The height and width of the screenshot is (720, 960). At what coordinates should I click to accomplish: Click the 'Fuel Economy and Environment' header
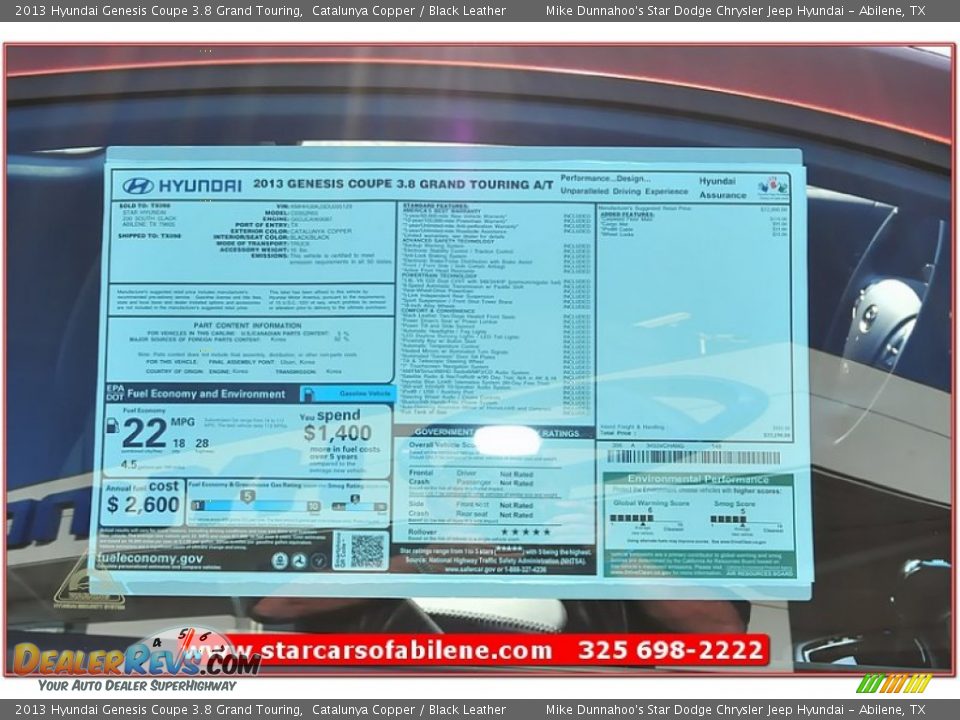click(206, 394)
